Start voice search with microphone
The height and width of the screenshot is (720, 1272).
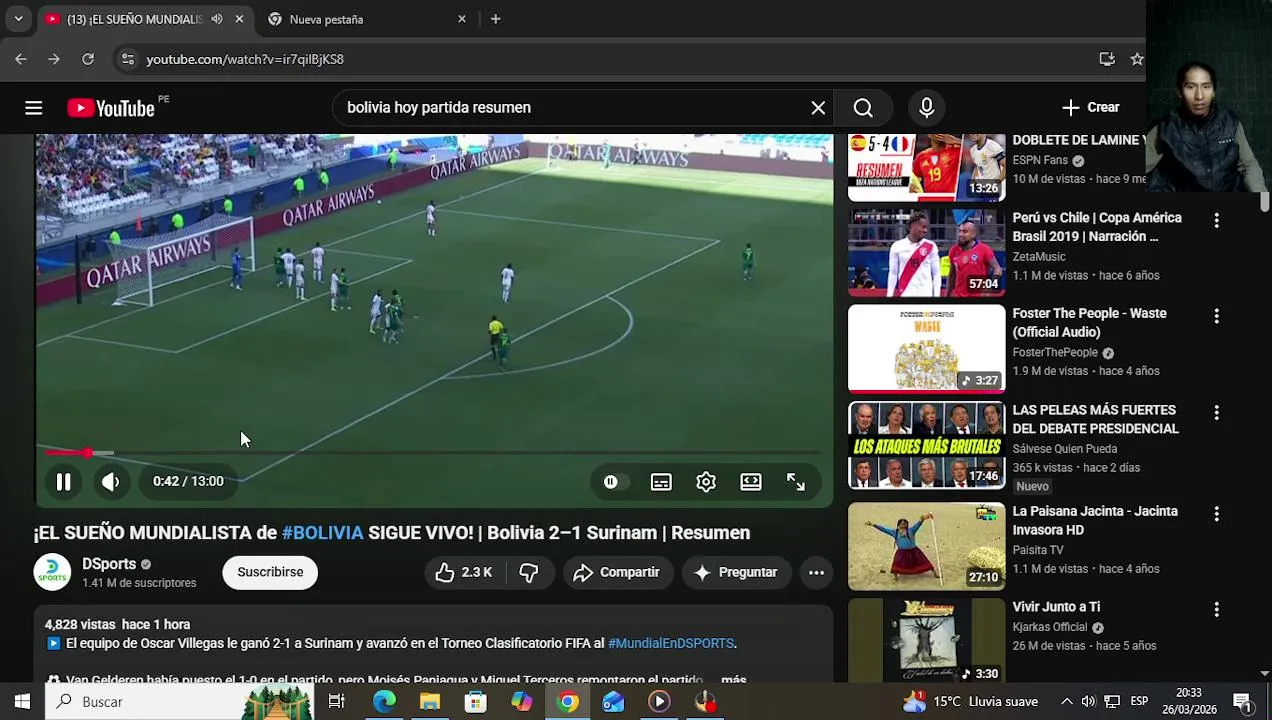point(926,108)
